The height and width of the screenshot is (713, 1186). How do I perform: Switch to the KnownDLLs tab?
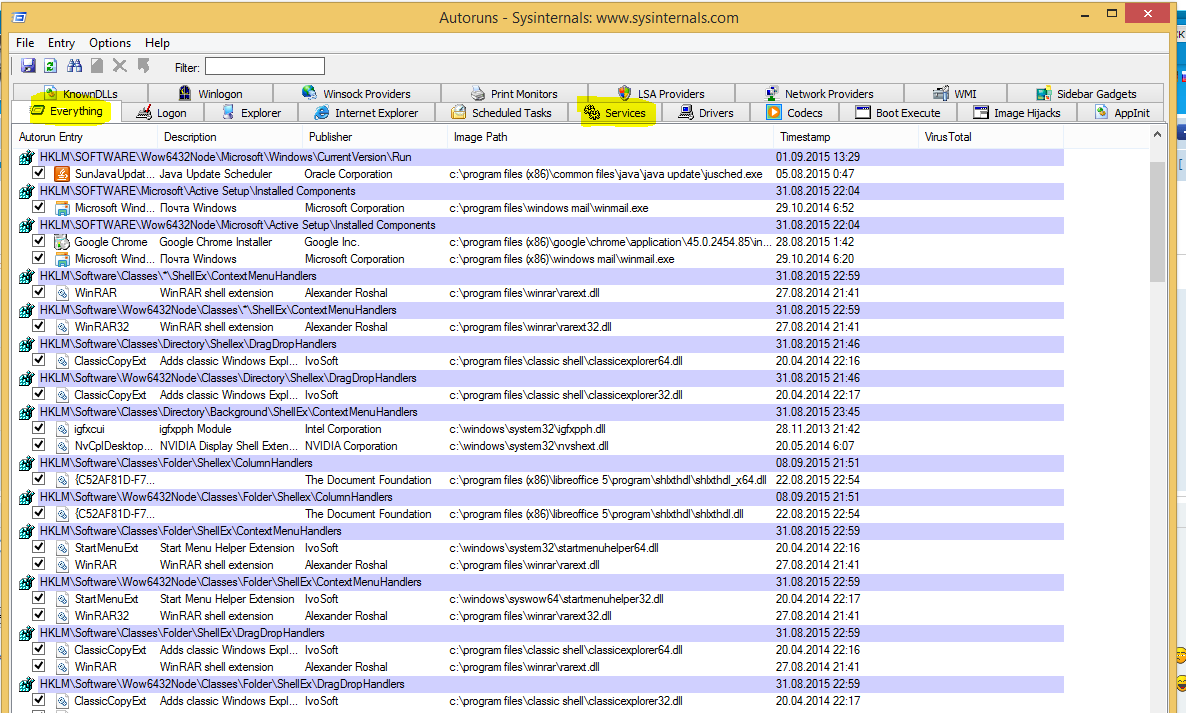[80, 93]
